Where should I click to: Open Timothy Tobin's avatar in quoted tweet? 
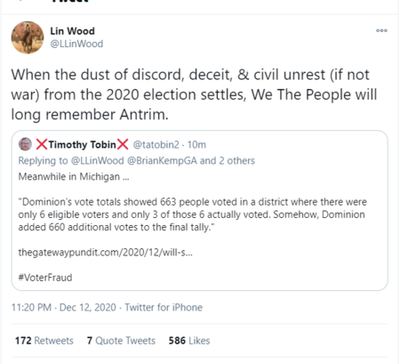pyautogui.click(x=25, y=144)
